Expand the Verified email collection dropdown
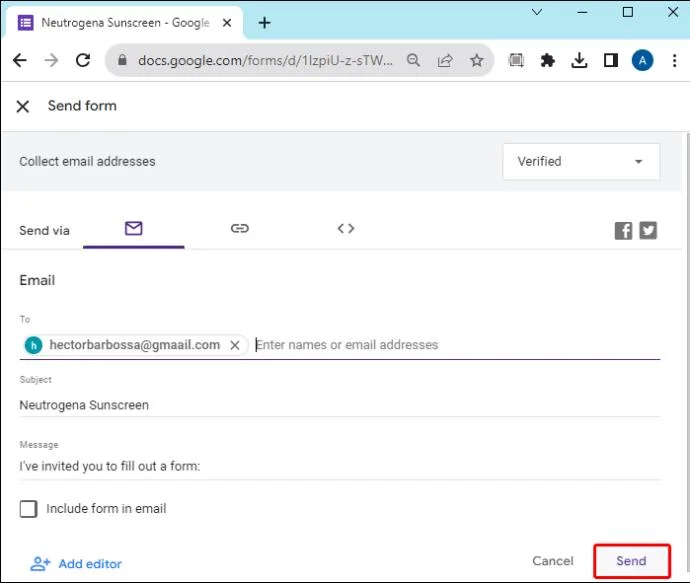 click(x=581, y=161)
